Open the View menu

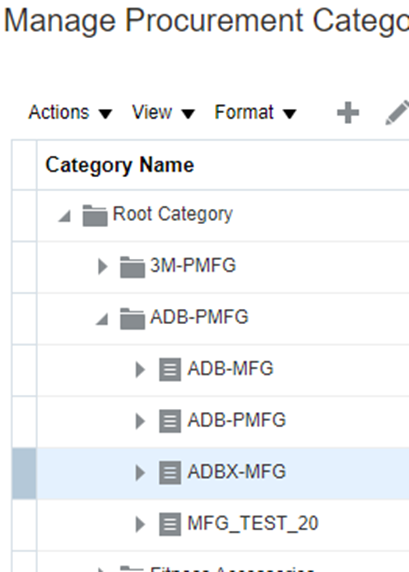click(163, 112)
